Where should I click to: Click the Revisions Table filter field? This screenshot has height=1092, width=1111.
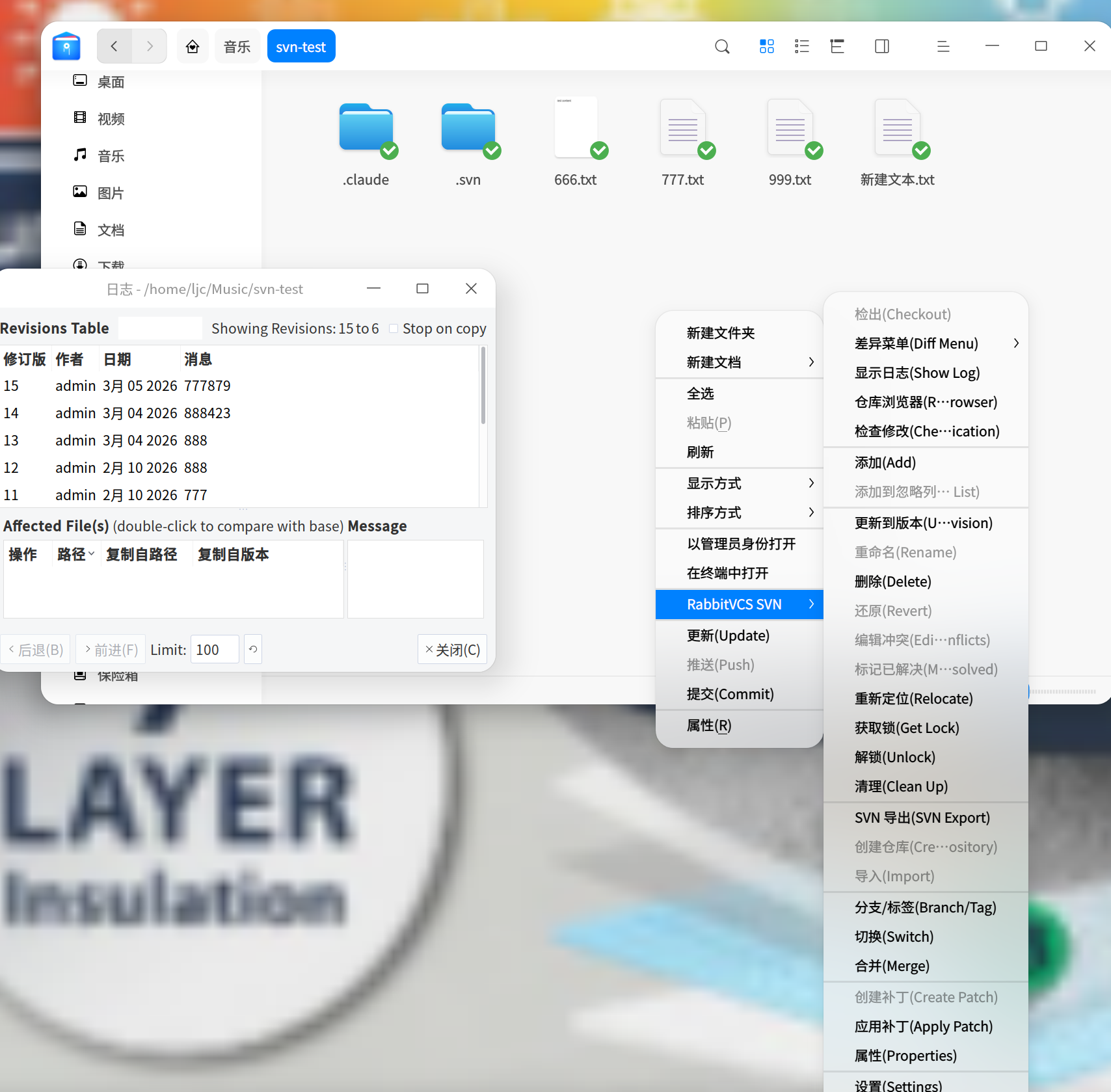pos(160,328)
